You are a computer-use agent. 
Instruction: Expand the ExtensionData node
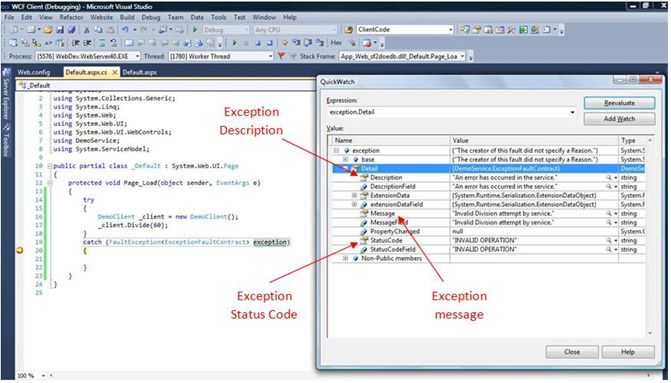354,195
